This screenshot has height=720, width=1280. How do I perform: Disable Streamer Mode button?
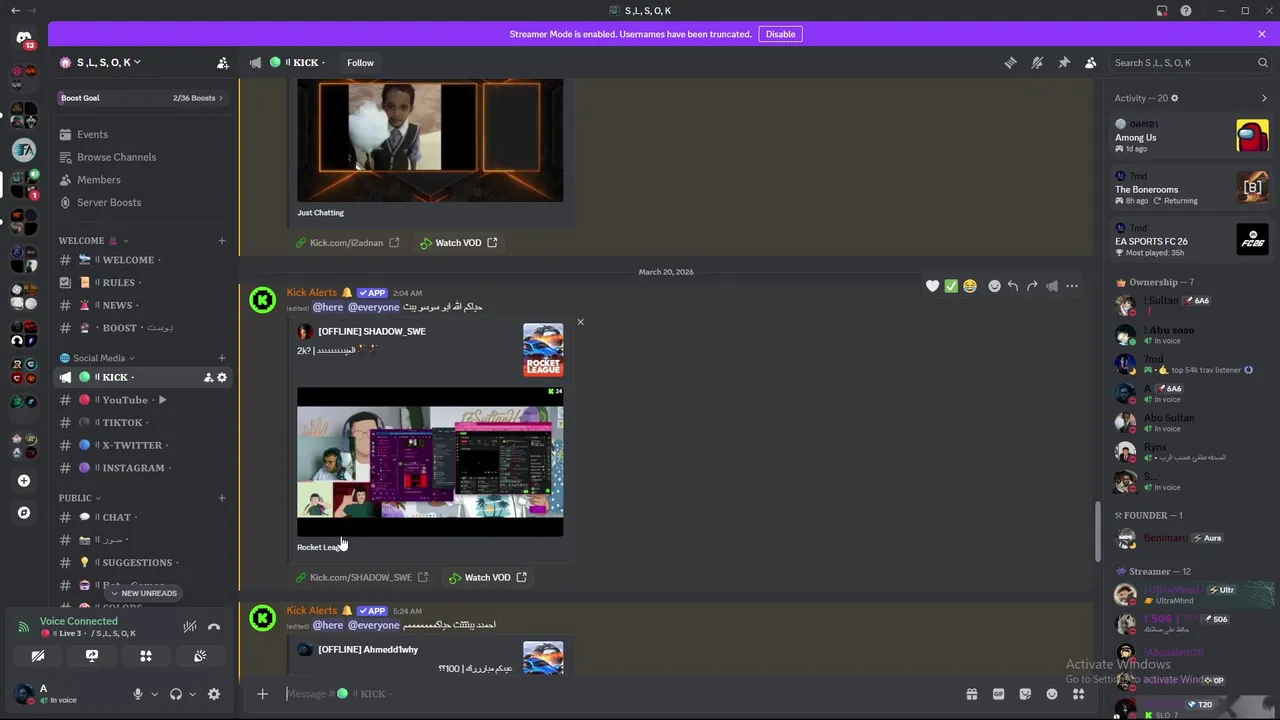click(780, 34)
